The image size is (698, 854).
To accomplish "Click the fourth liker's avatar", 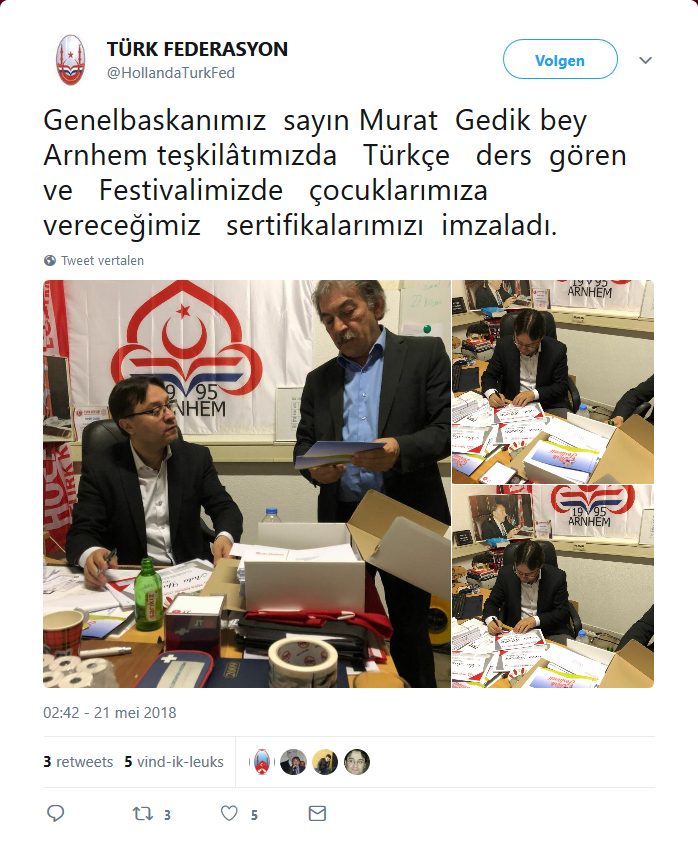I will [357, 761].
